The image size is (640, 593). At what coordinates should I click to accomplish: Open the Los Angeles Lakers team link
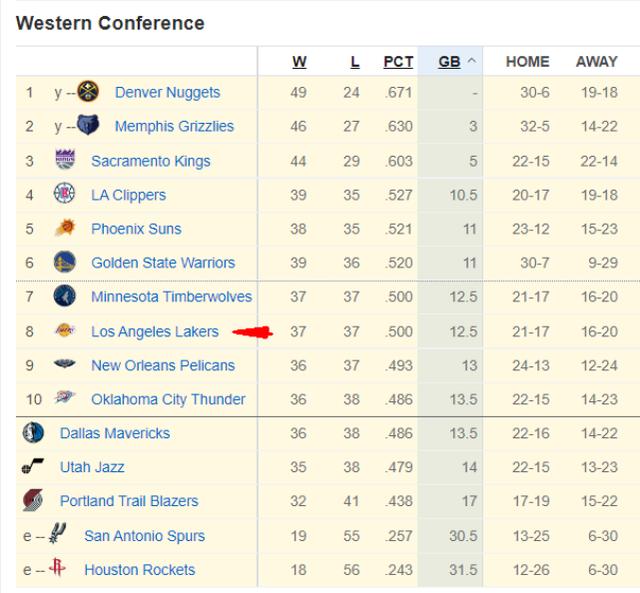click(x=154, y=331)
